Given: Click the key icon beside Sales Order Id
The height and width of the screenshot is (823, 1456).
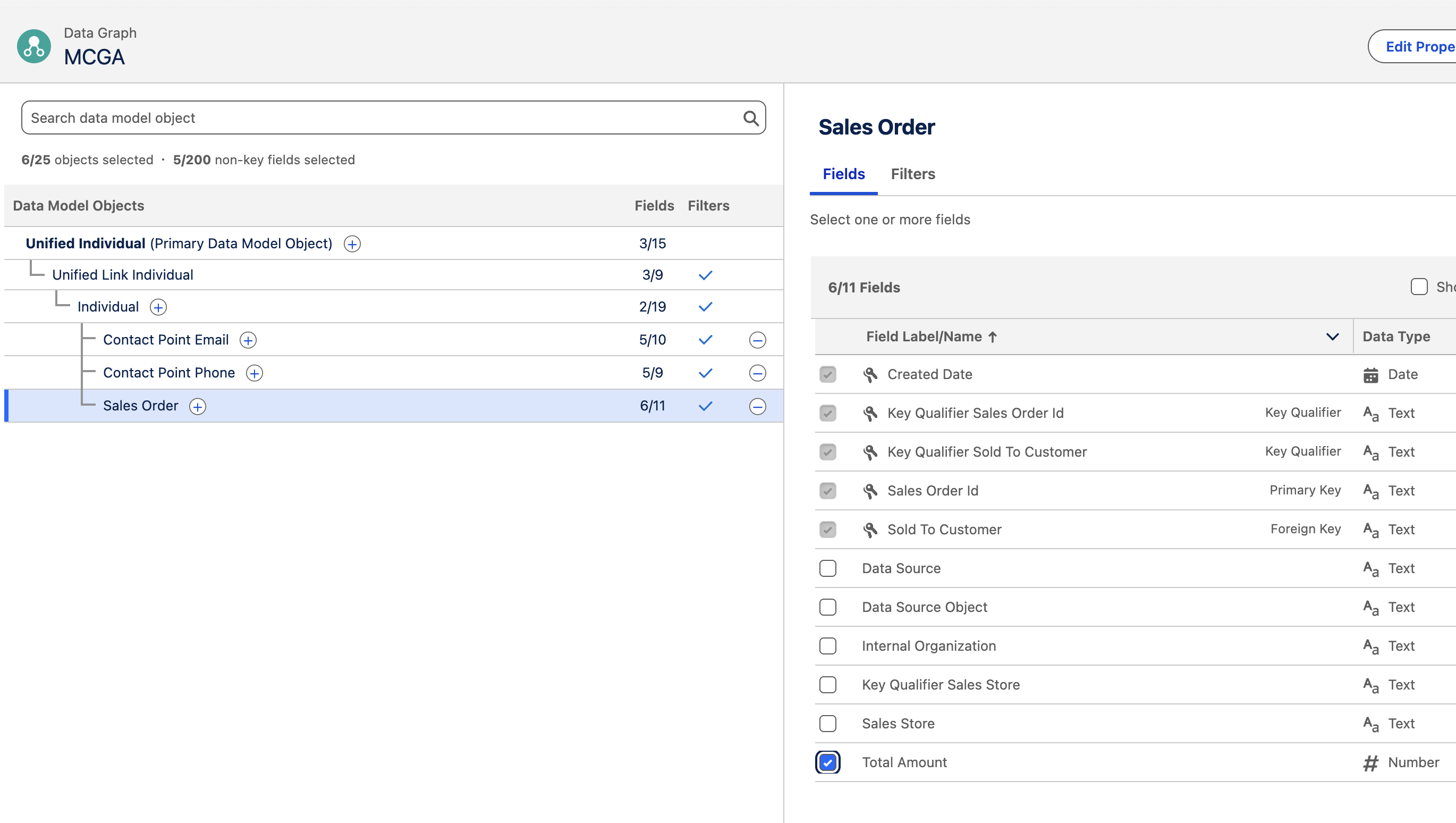Looking at the screenshot, I should point(870,490).
